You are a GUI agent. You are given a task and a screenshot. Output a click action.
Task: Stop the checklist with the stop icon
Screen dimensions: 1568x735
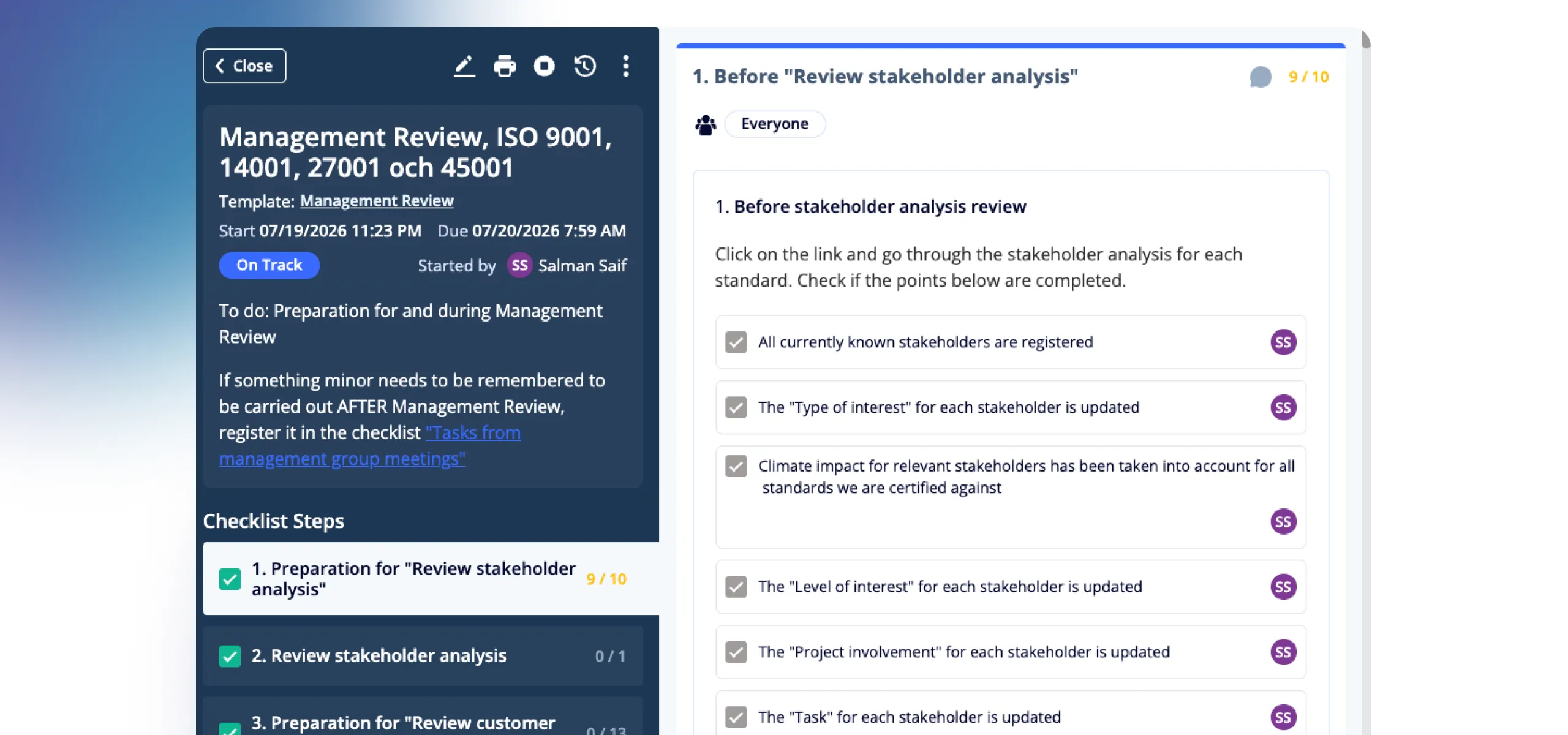tap(544, 66)
